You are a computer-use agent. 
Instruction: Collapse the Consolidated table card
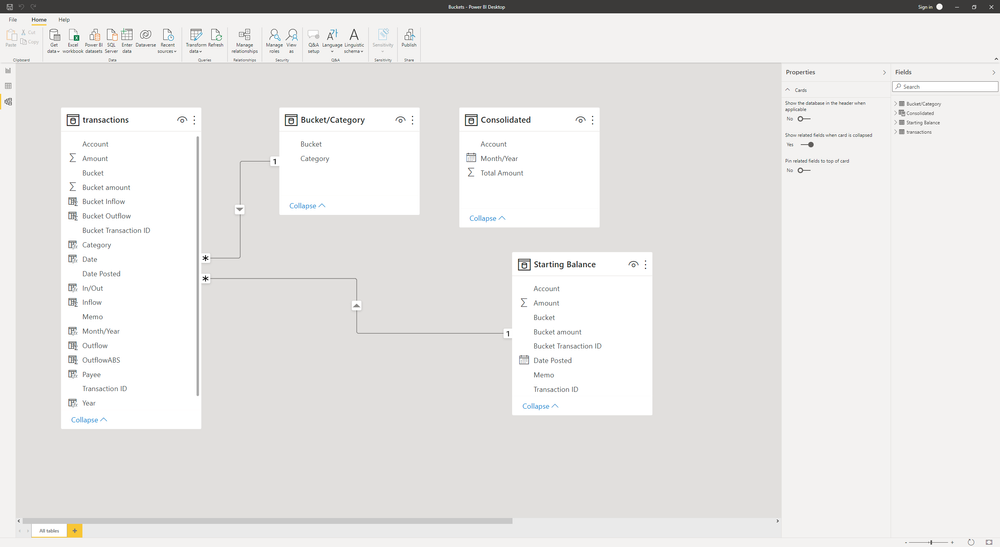click(487, 218)
